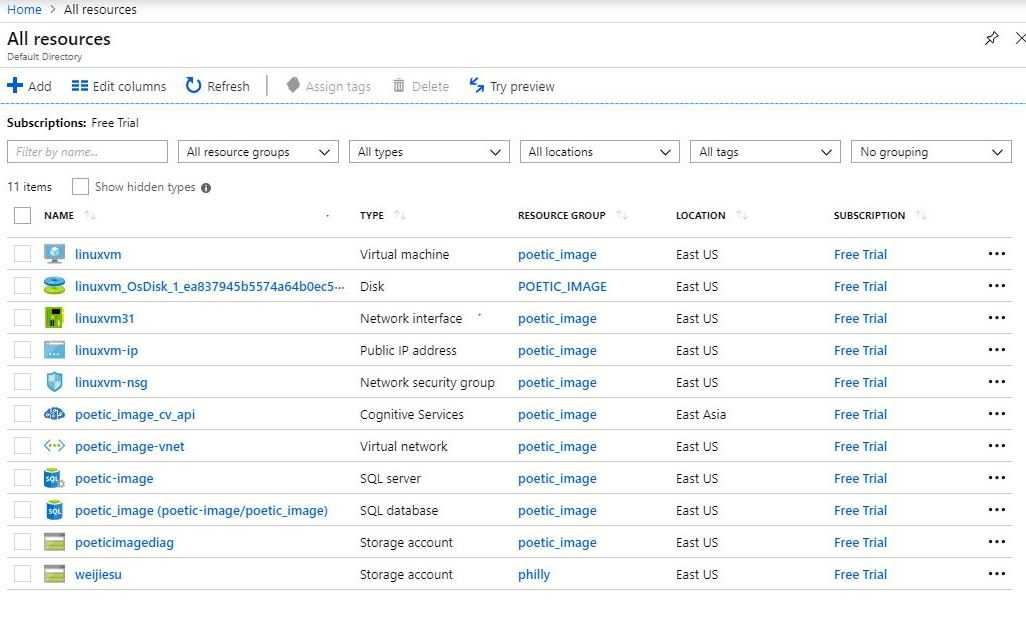Close the All resources blade

click(1021, 39)
